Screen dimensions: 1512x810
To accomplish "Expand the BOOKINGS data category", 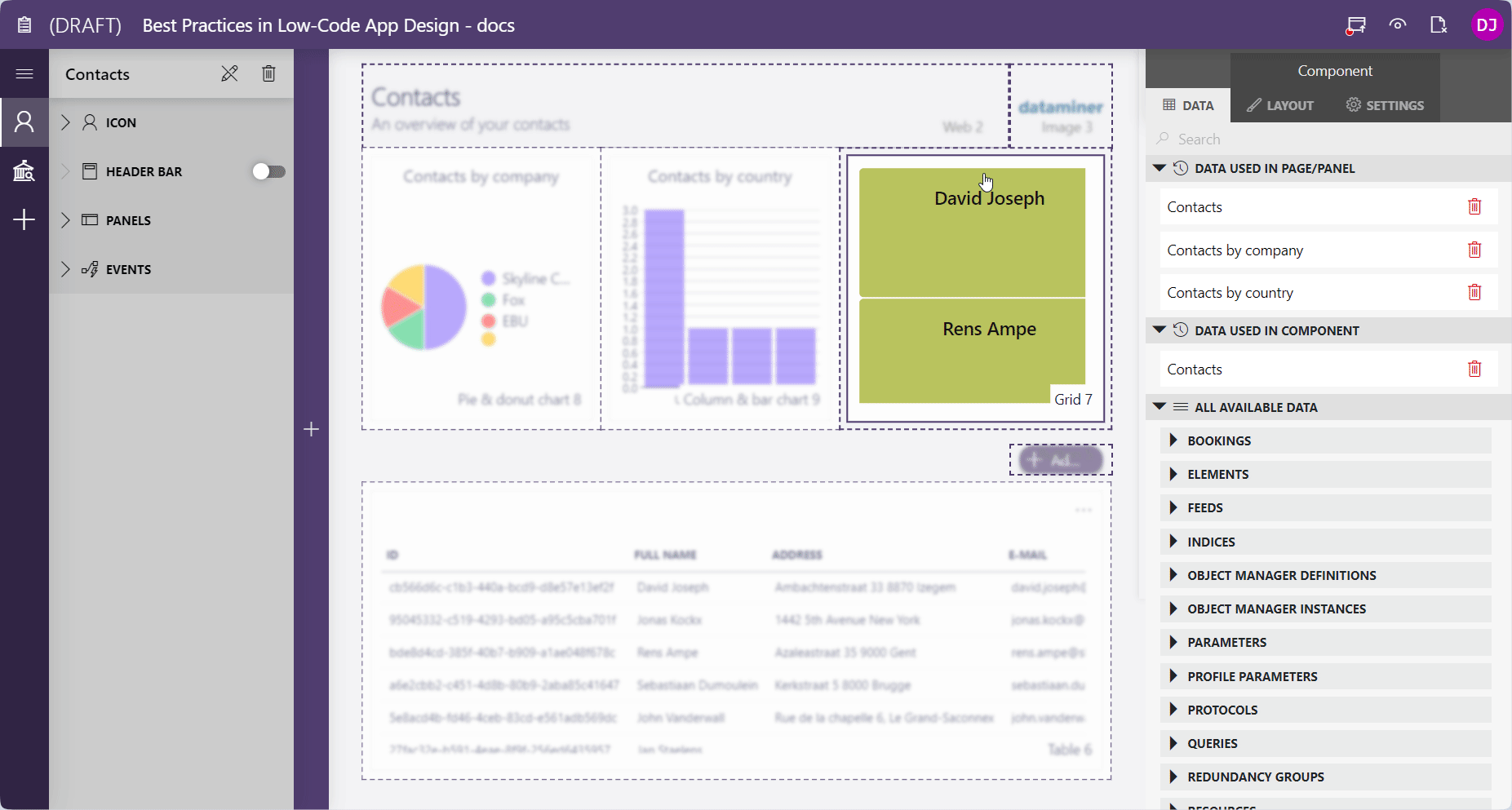I will pos(1174,440).
